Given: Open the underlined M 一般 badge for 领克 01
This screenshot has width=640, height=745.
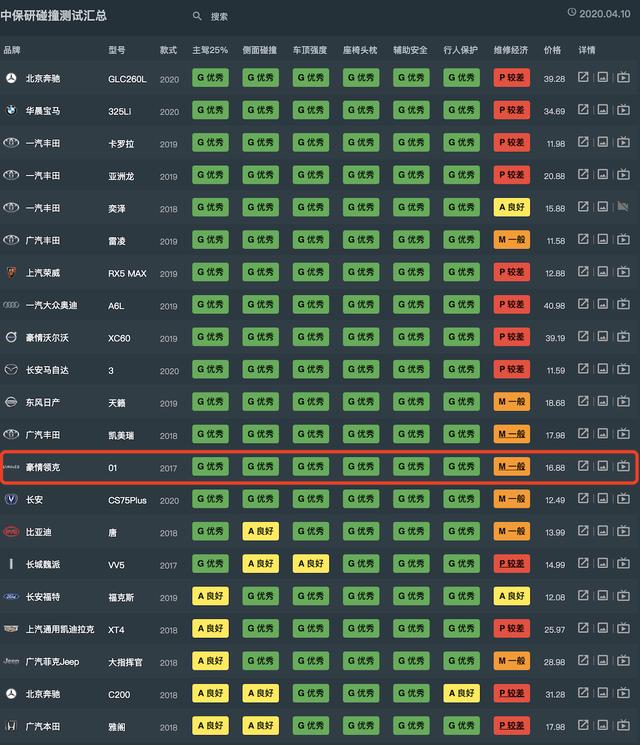Looking at the screenshot, I should coord(512,467).
